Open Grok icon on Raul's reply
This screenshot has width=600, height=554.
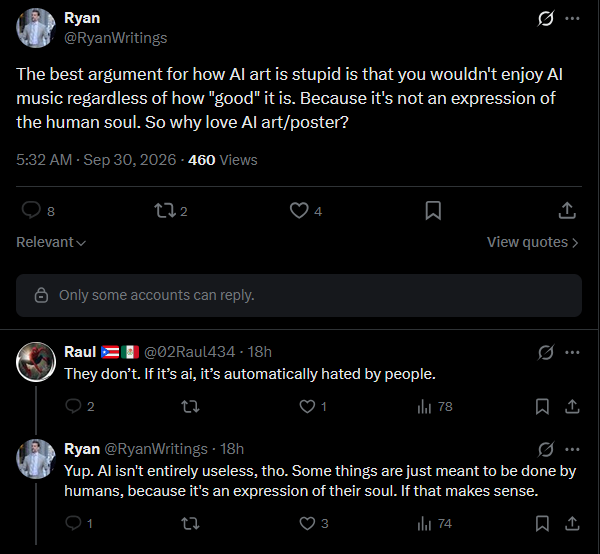(x=545, y=352)
